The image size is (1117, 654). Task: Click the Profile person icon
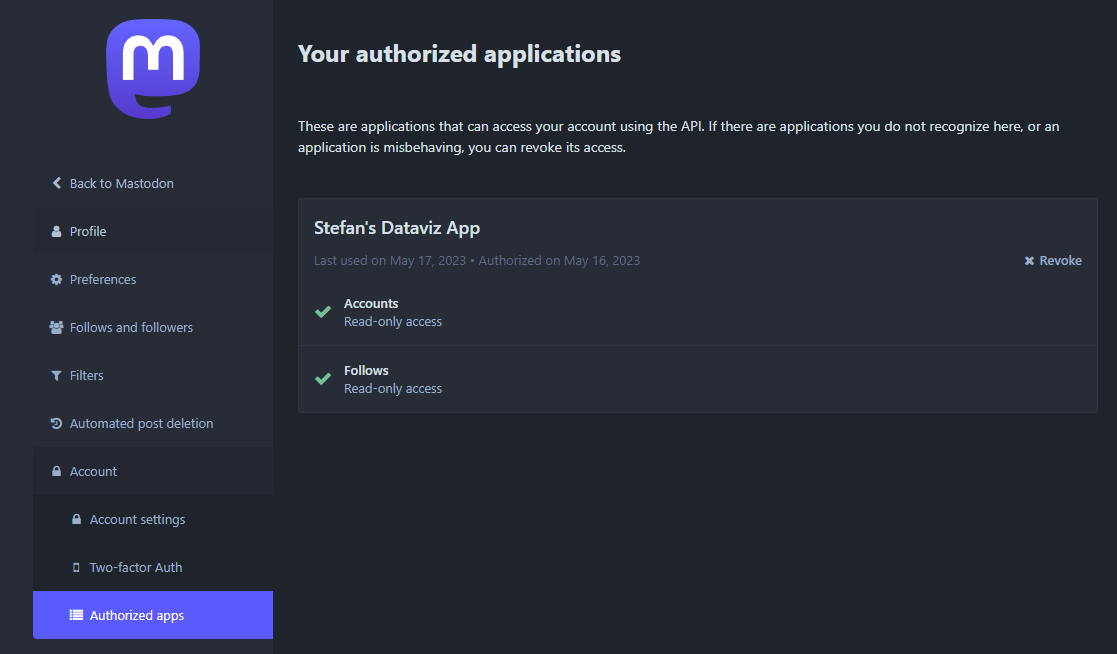(56, 232)
